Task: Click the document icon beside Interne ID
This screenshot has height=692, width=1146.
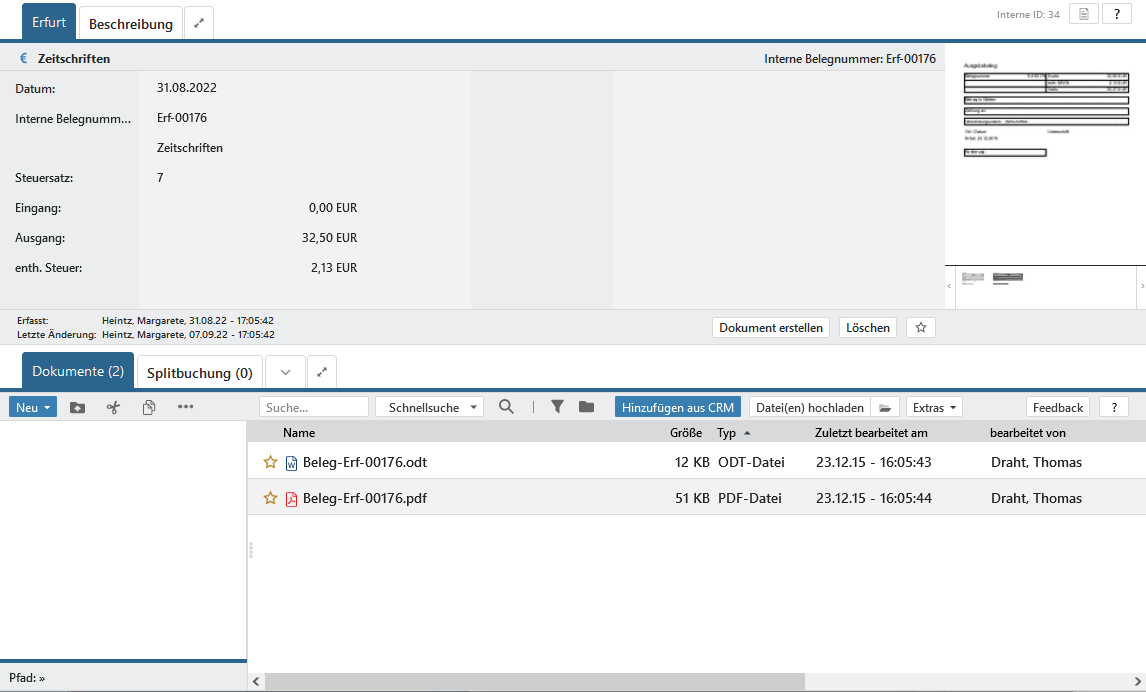Action: (x=1083, y=14)
